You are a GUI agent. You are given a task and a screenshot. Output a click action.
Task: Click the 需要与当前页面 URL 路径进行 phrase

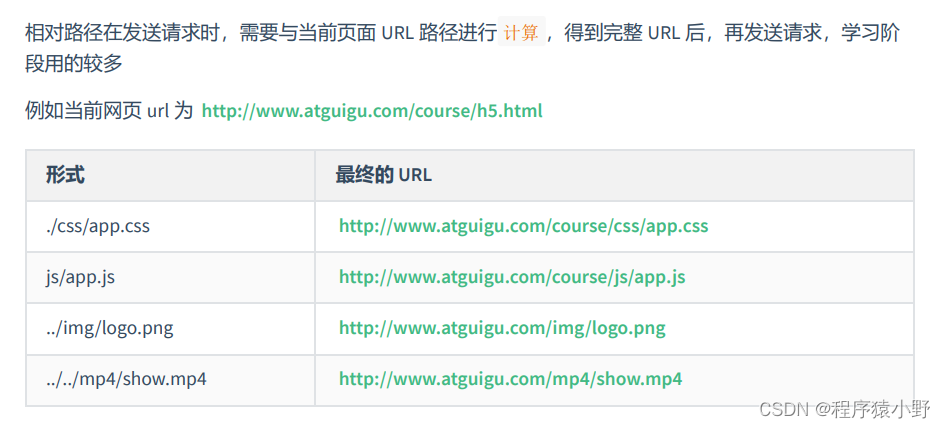pos(368,33)
